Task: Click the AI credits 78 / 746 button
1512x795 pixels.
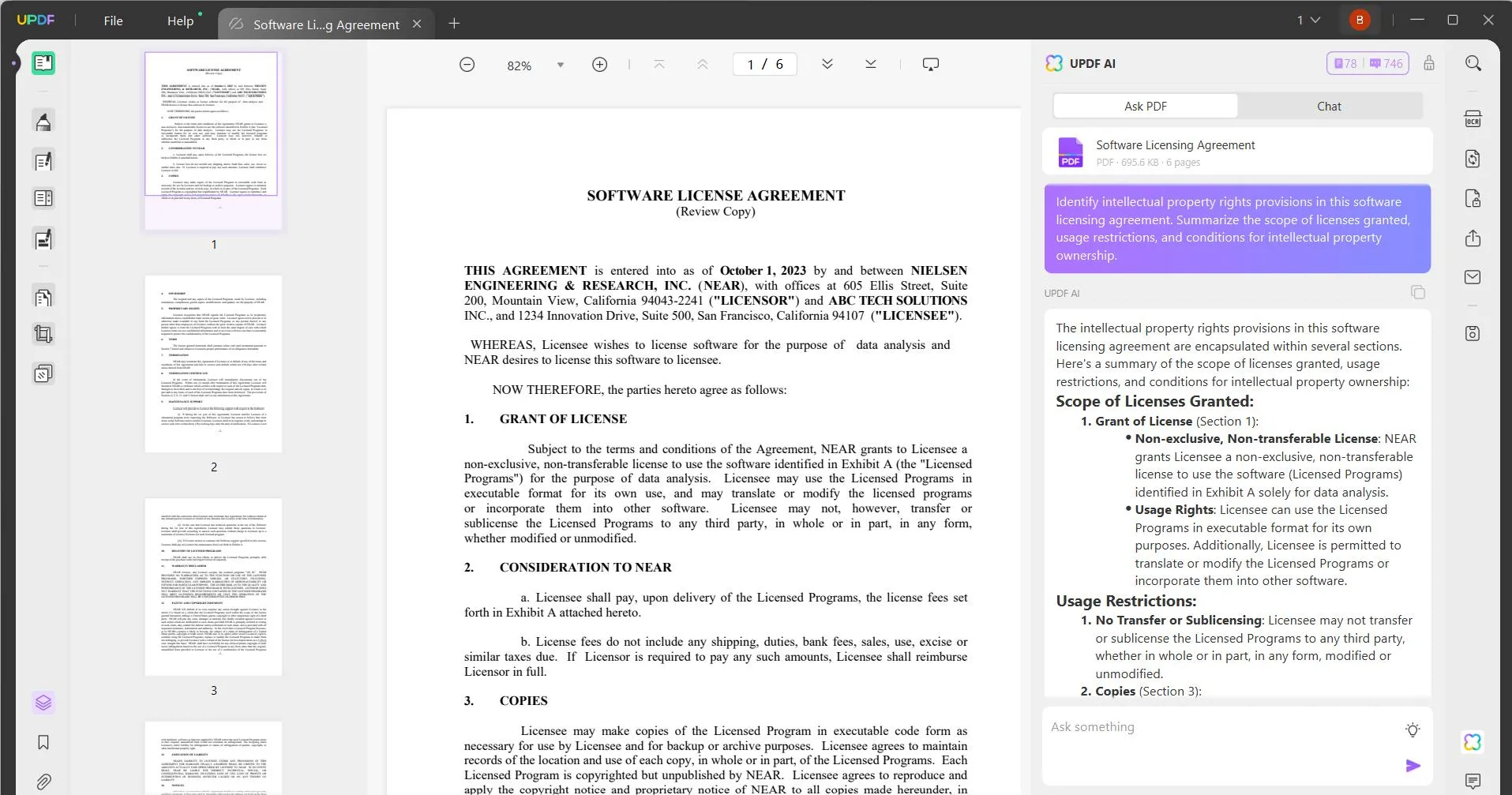Action: (x=1368, y=63)
